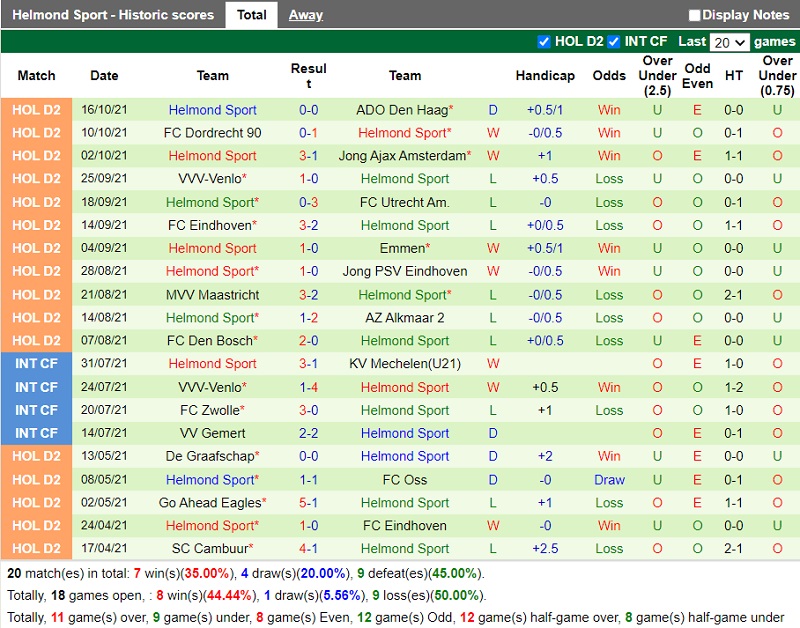800x628 pixels.
Task: Click the Match column header
Action: pos(37,75)
